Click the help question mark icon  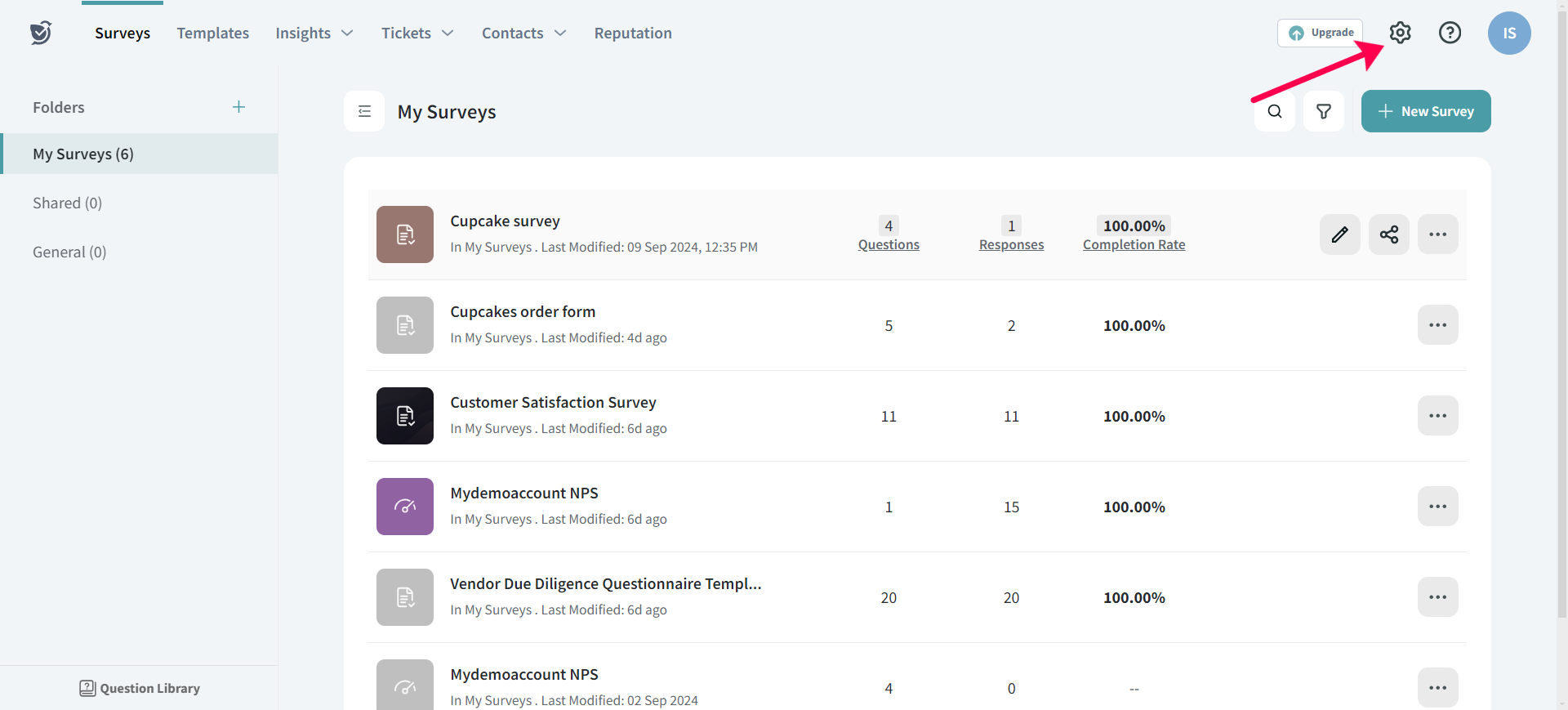[x=1450, y=33]
